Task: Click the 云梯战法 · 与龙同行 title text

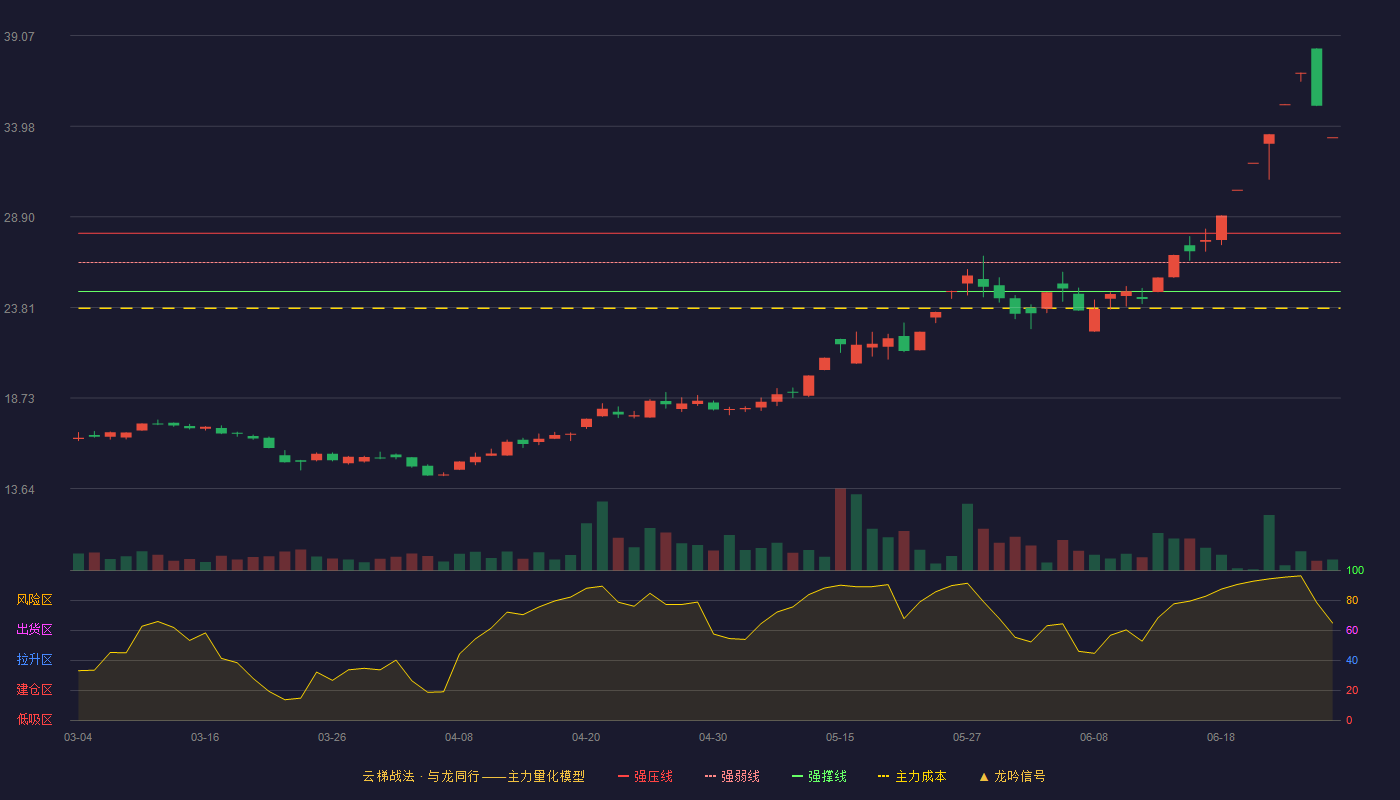Action: click(x=420, y=776)
